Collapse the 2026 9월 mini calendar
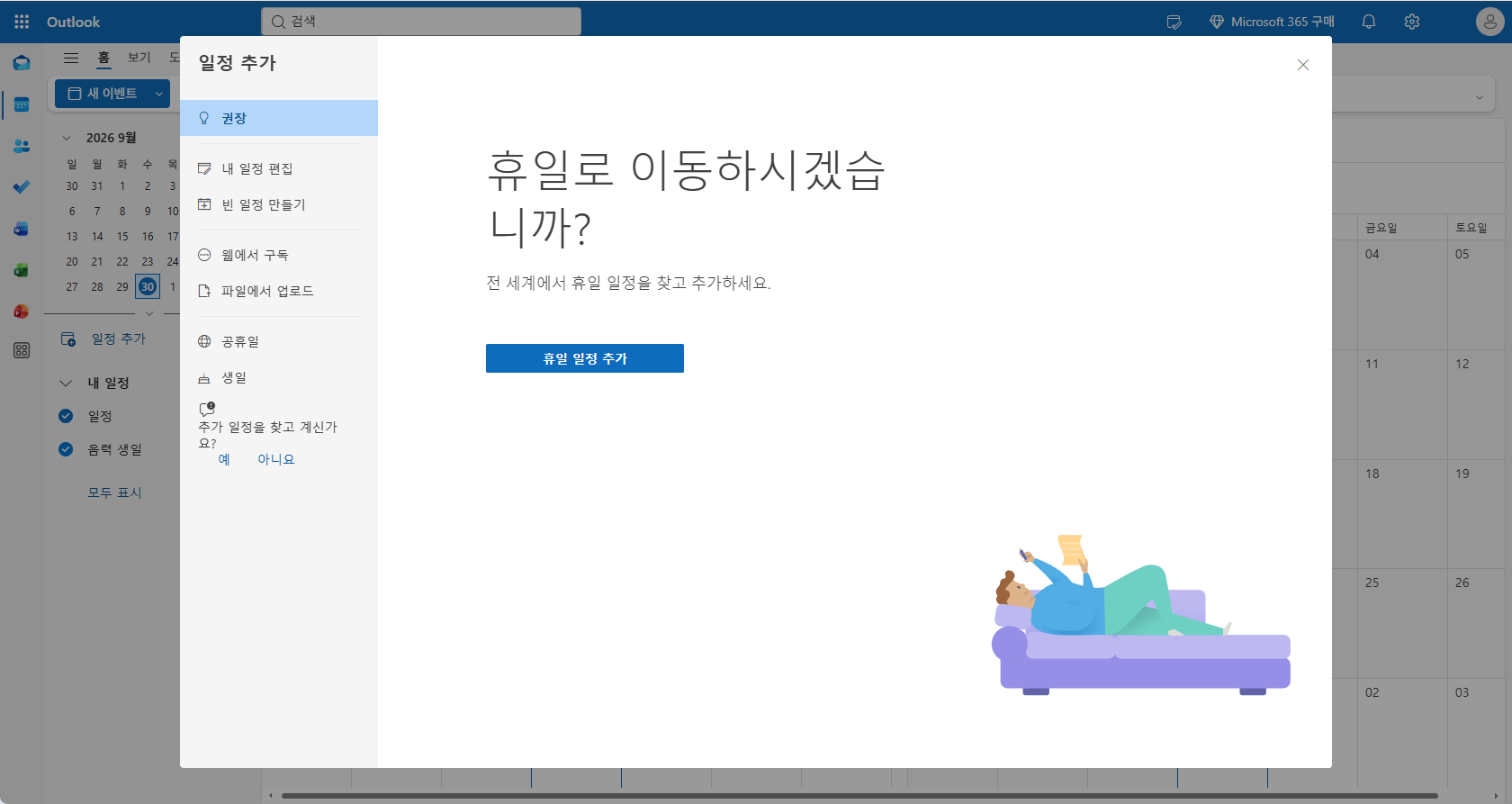This screenshot has width=1512, height=804. point(67,138)
